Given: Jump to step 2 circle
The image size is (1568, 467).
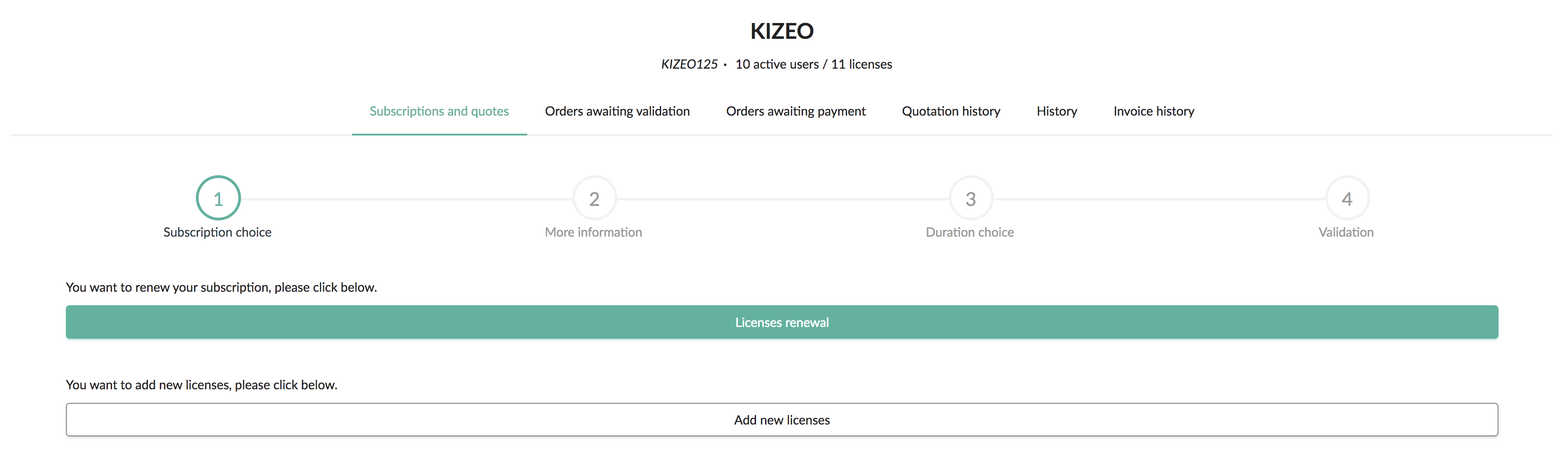Looking at the screenshot, I should [594, 198].
